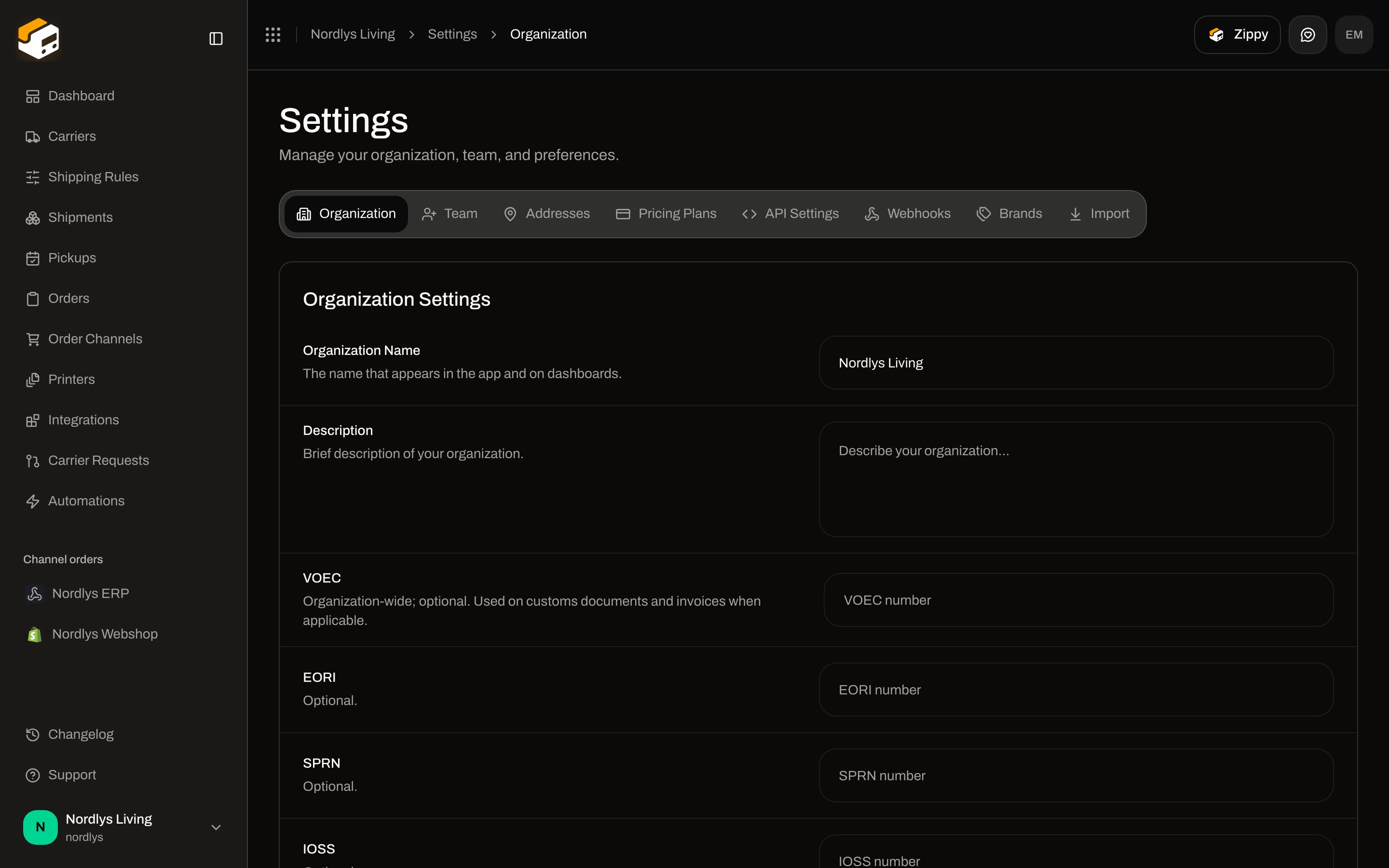This screenshot has height=868, width=1389.
Task: Click the Integrations blocks icon
Action: [x=33, y=420]
